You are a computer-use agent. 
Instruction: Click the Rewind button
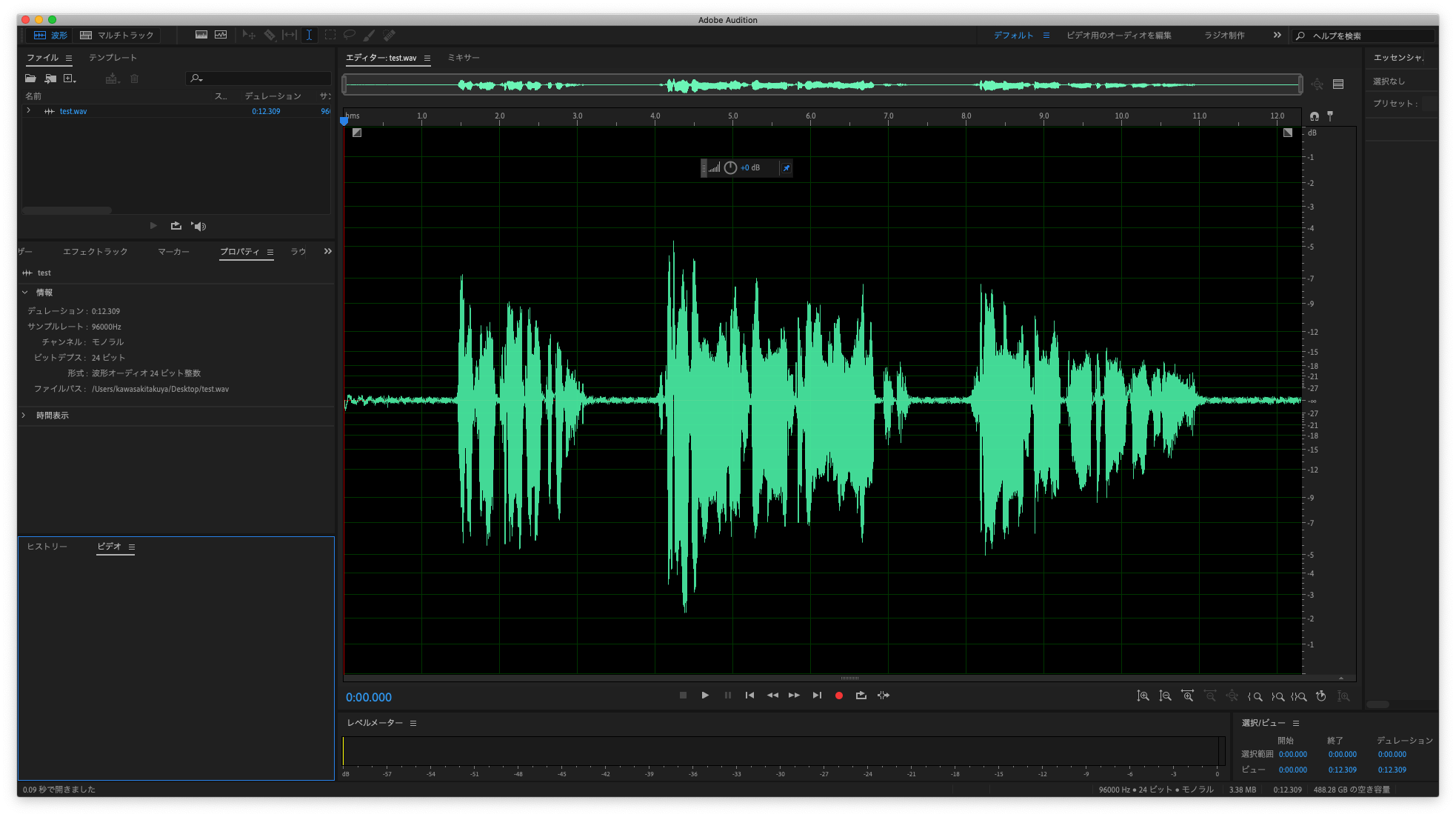(x=772, y=696)
